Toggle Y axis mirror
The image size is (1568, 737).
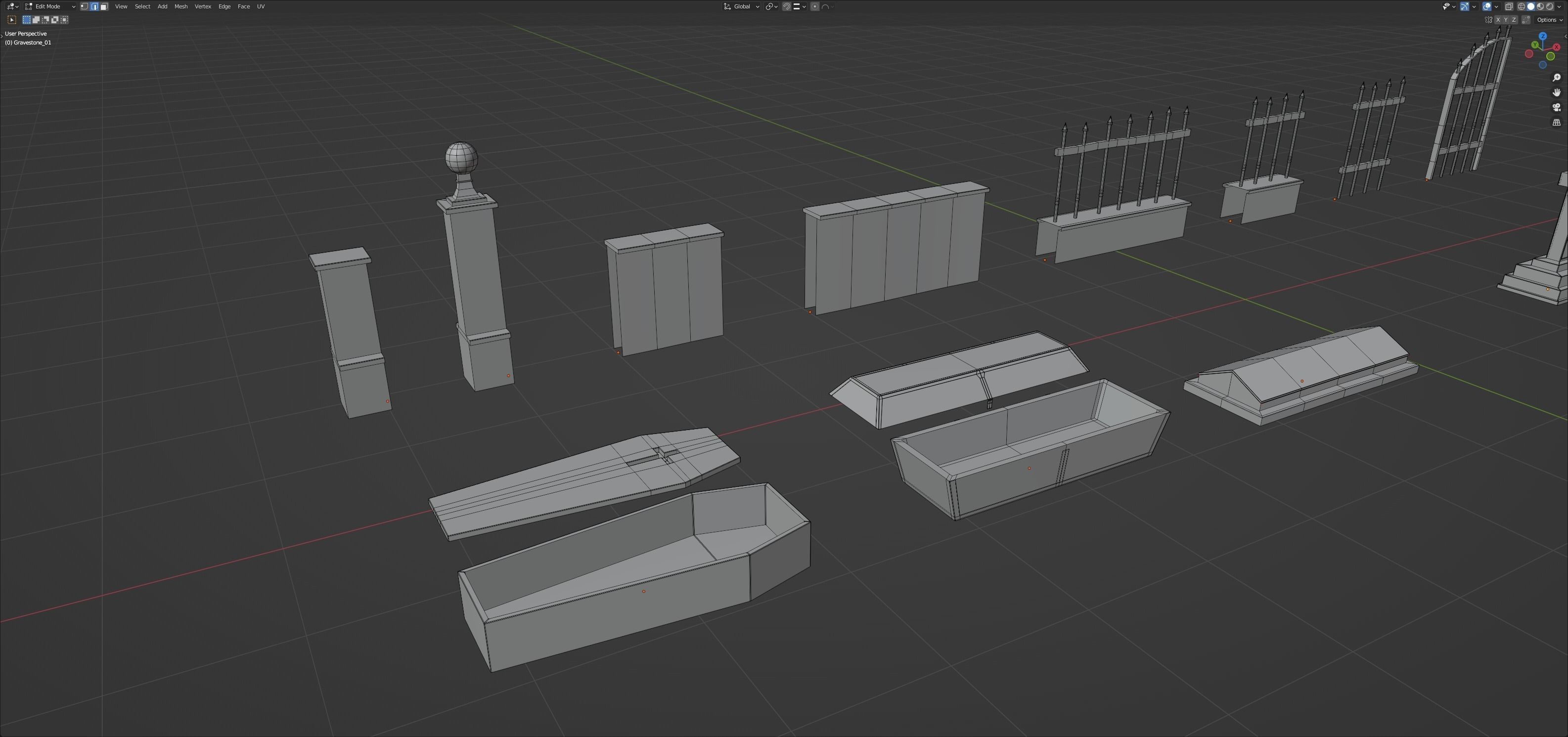coord(1506,20)
